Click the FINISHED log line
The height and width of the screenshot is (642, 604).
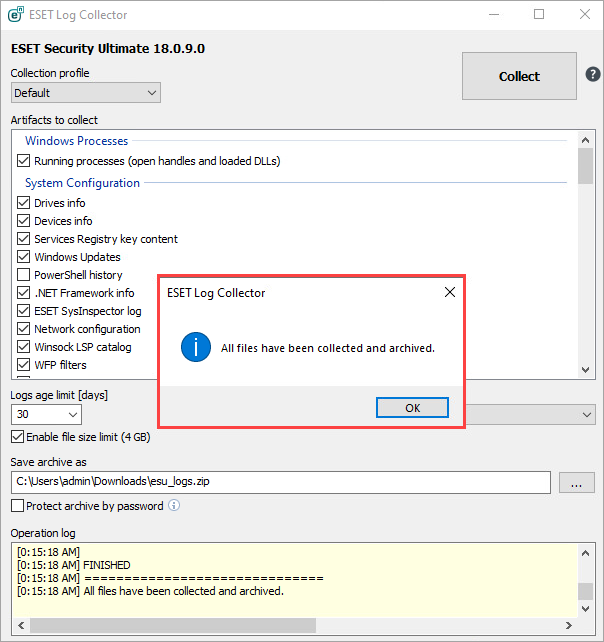coord(74,565)
